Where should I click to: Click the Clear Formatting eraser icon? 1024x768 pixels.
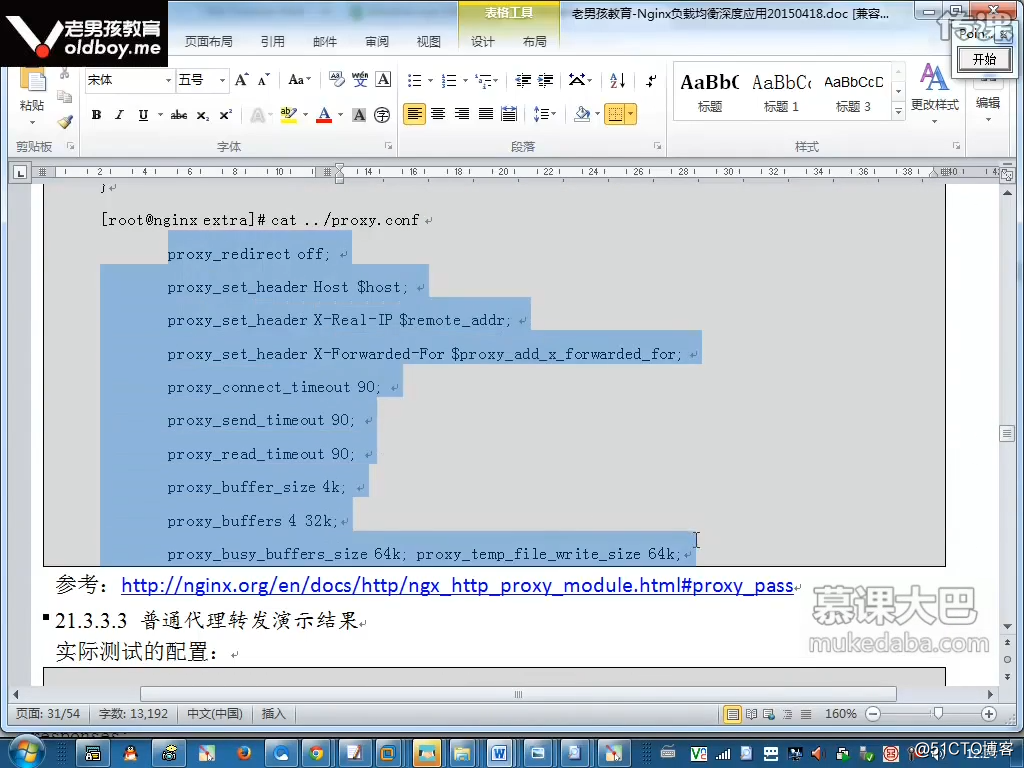click(x=336, y=80)
